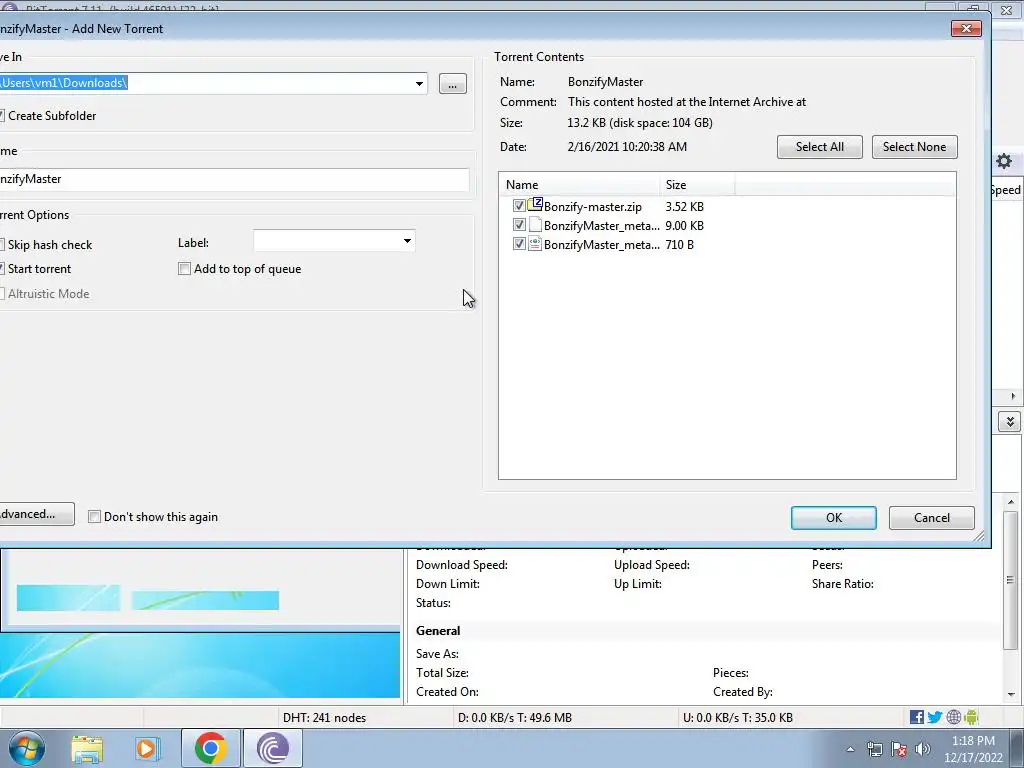Uncheck the 9.00 KB BonzifyMaster_meta checkbox
This screenshot has height=768, width=1024.
pos(519,225)
